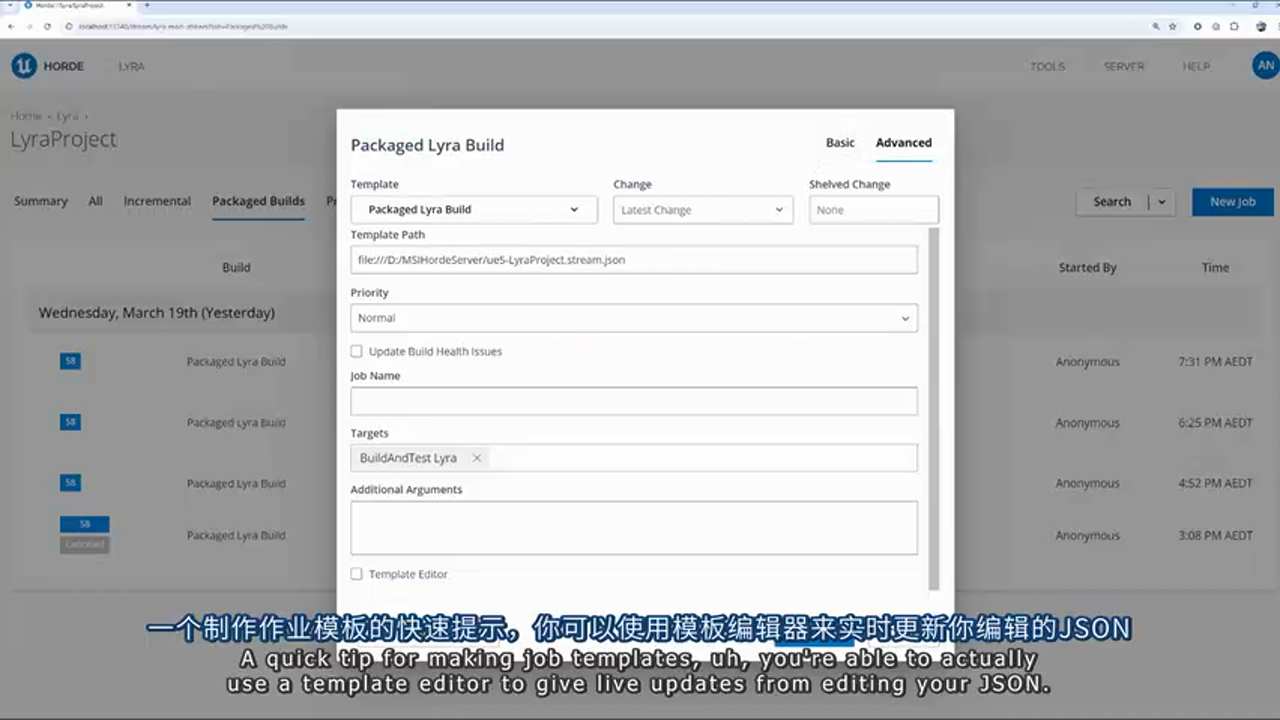Click the Horde Unreal Engine logo

click(x=23, y=66)
